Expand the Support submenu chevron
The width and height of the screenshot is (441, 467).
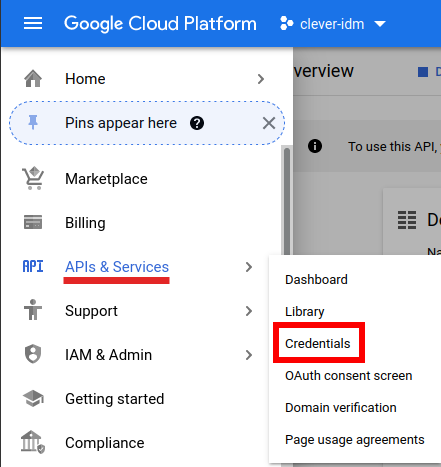click(x=249, y=311)
